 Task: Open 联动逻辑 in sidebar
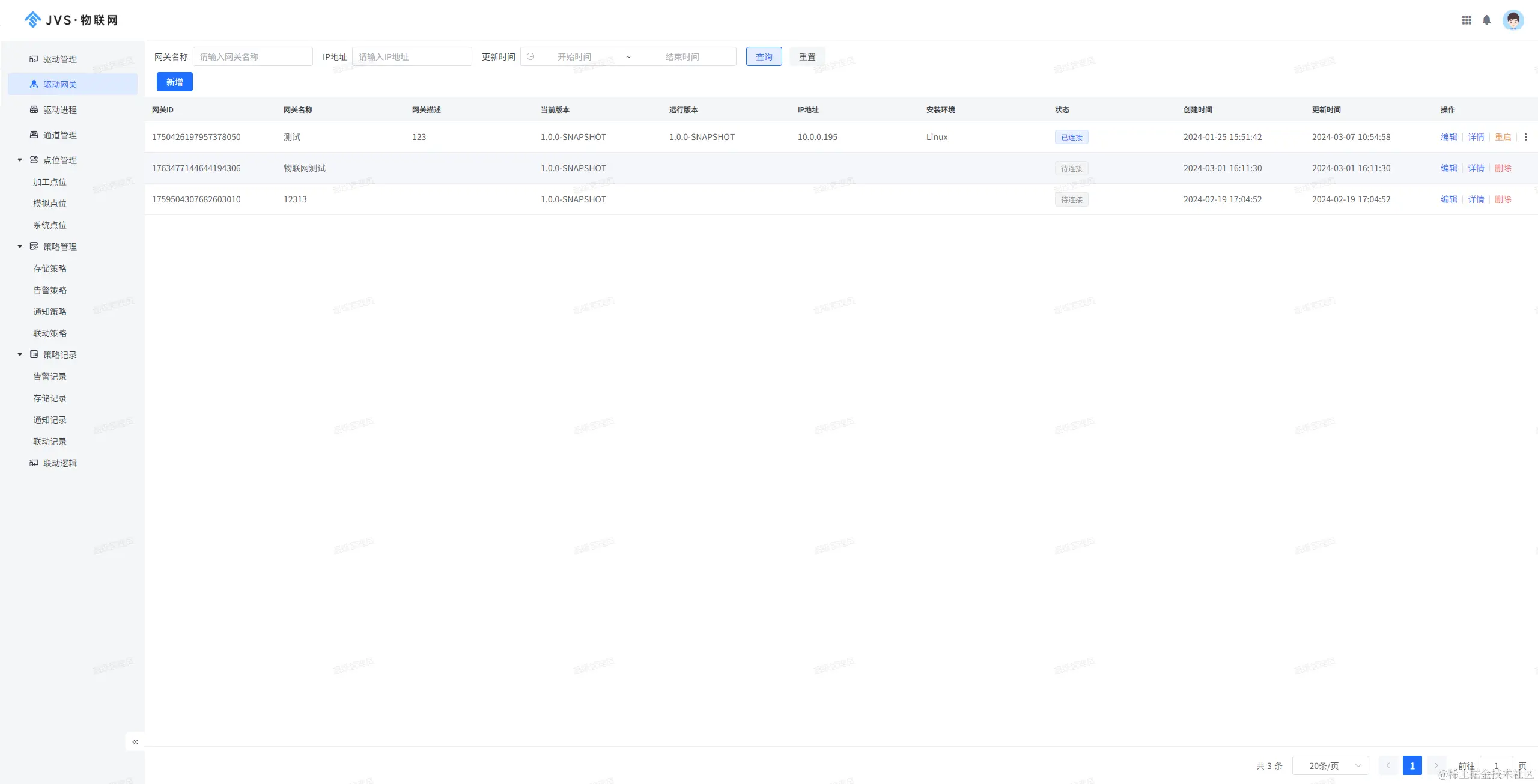coord(59,463)
